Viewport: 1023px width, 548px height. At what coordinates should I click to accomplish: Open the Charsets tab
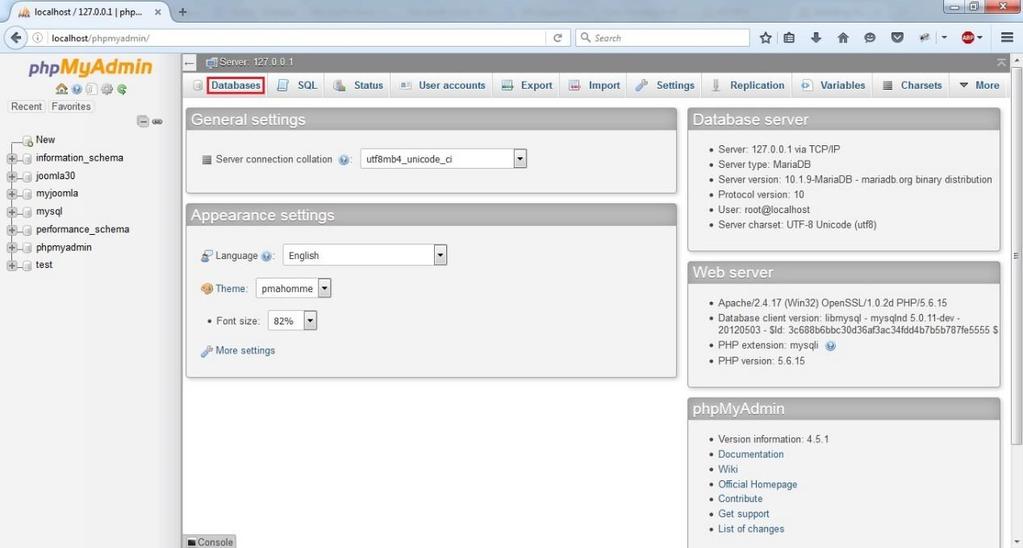pyautogui.click(x=913, y=85)
